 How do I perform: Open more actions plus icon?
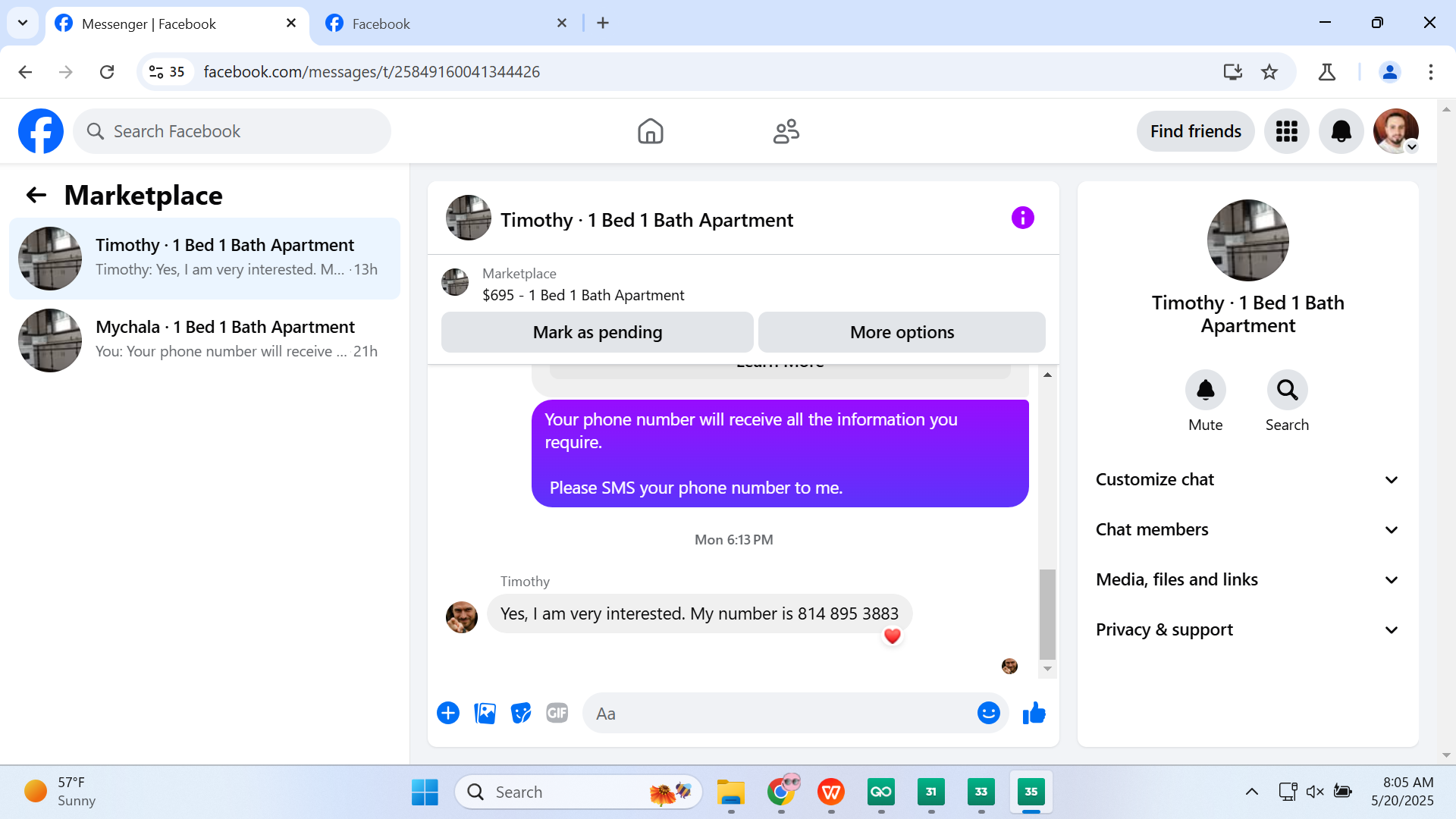click(448, 714)
